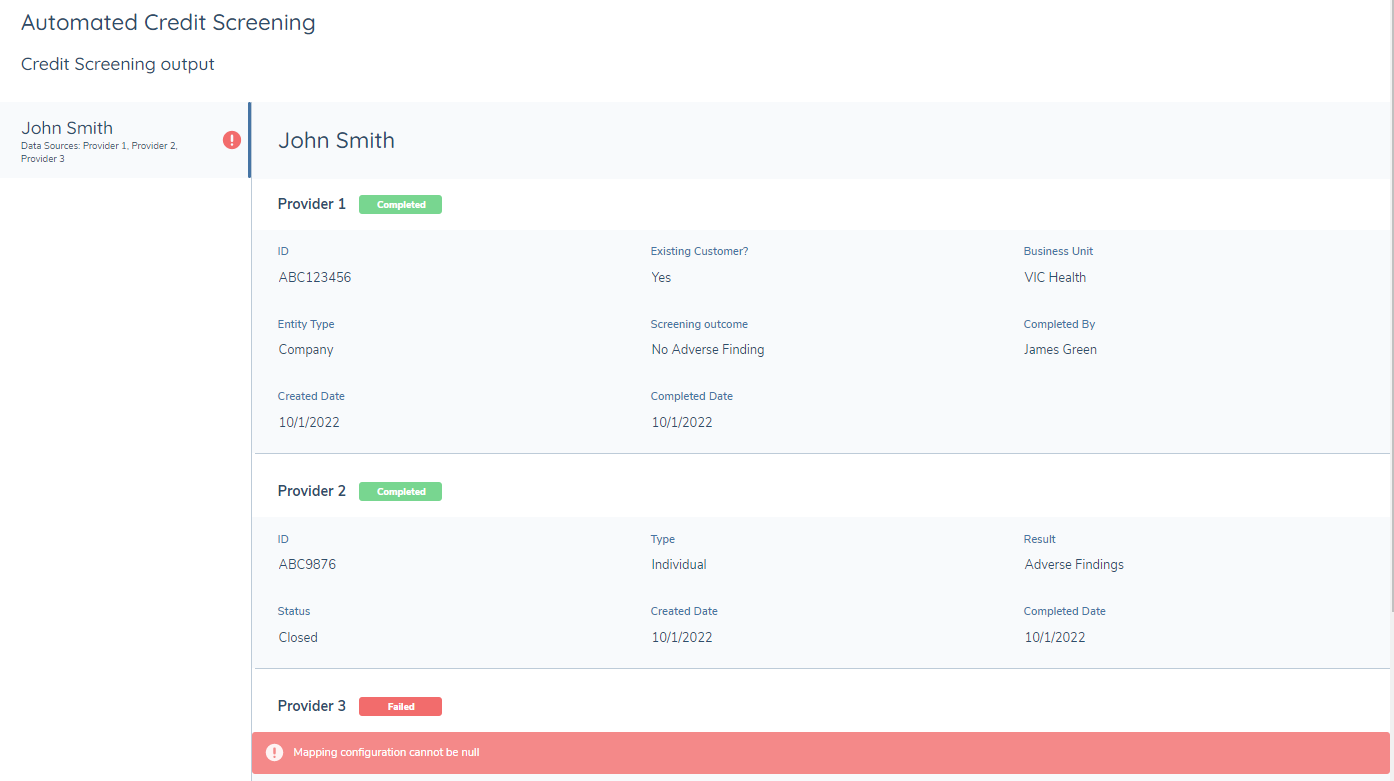Click the red error icon beside John Smith
The height and width of the screenshot is (781, 1394).
232,141
